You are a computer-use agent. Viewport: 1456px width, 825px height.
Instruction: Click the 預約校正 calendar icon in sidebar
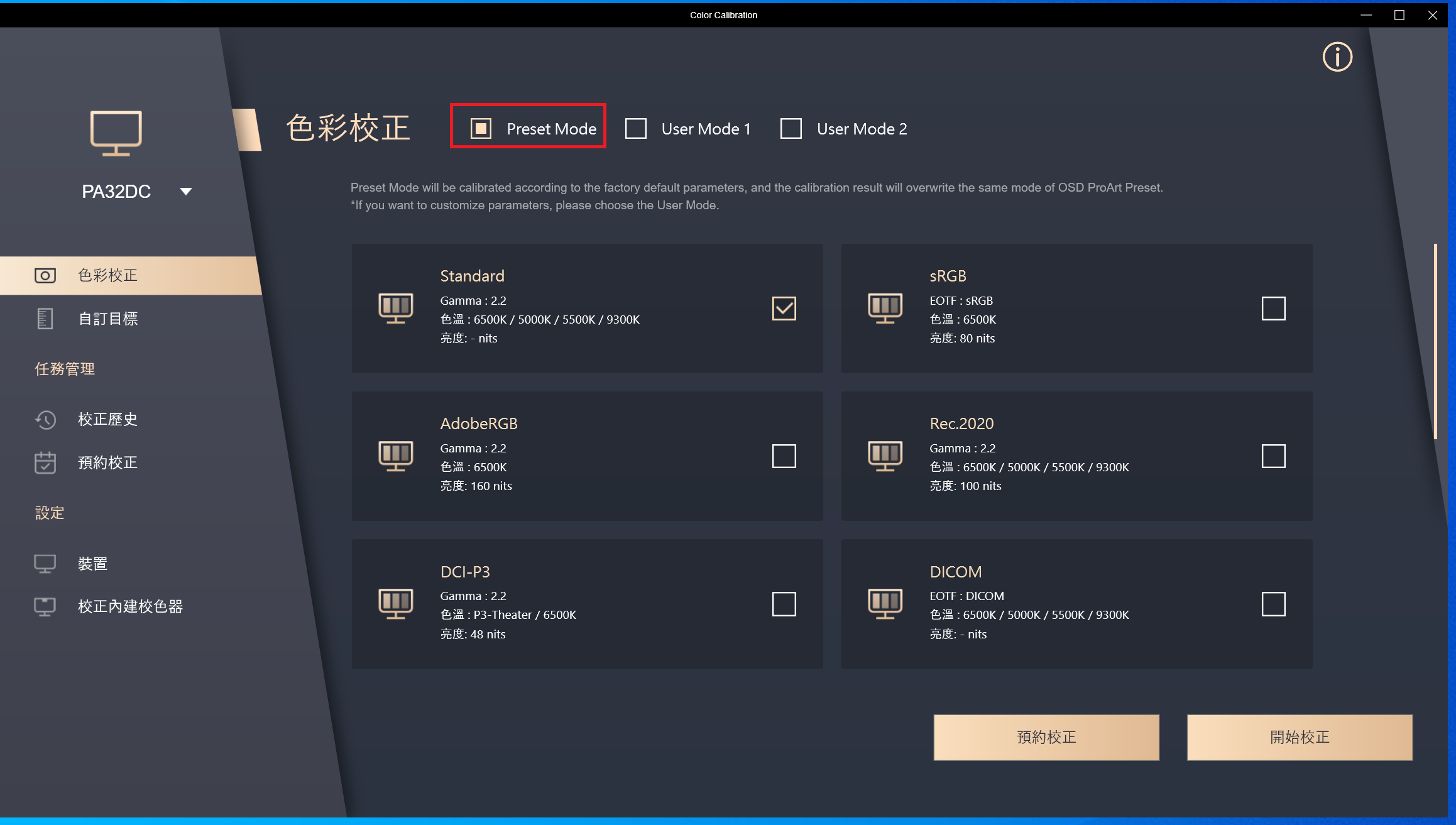point(45,462)
